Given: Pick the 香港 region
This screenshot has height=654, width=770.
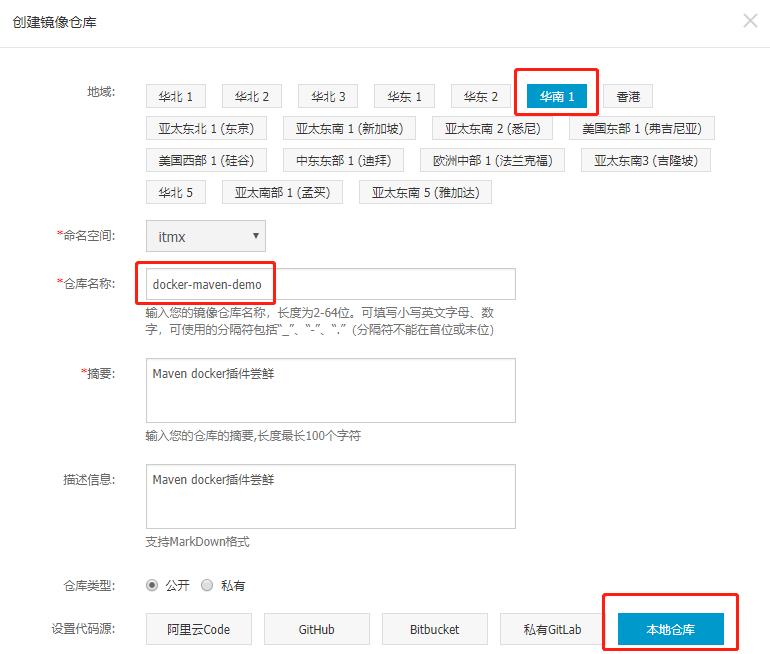Looking at the screenshot, I should 627,97.
